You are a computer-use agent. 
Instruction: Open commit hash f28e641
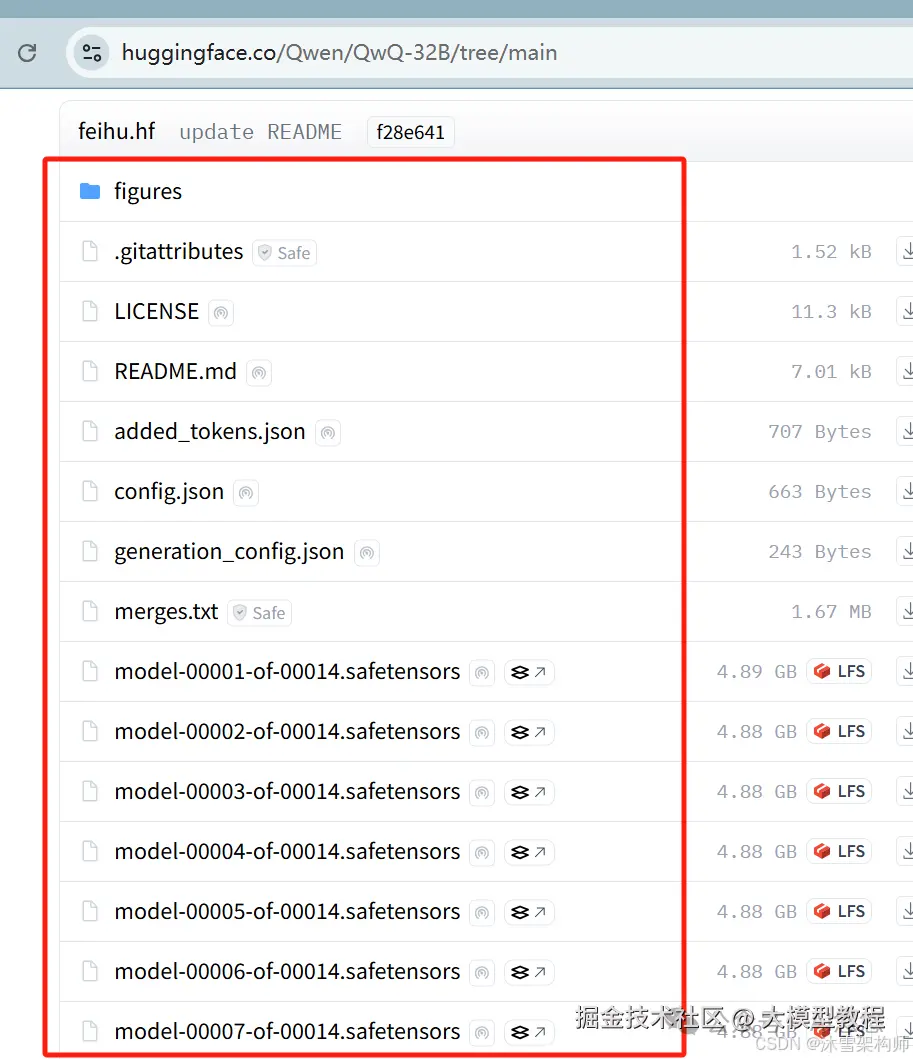tap(411, 132)
